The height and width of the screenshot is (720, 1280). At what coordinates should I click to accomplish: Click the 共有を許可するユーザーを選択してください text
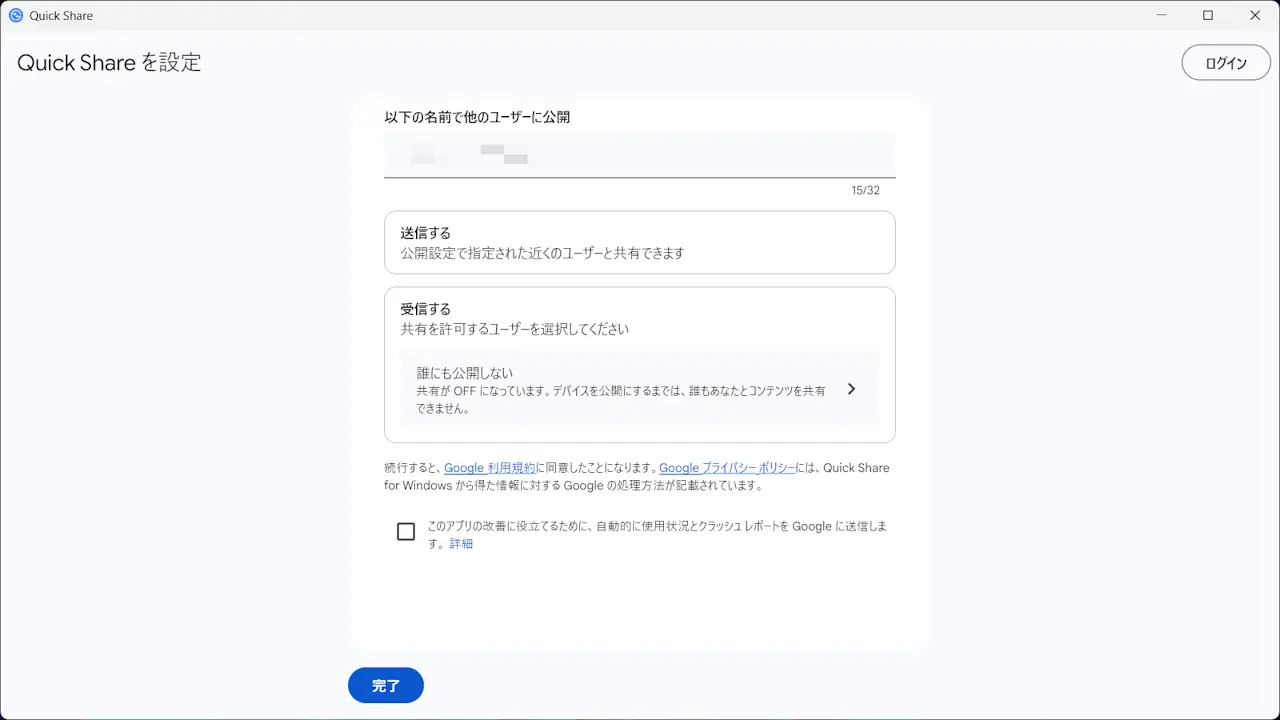tap(515, 329)
